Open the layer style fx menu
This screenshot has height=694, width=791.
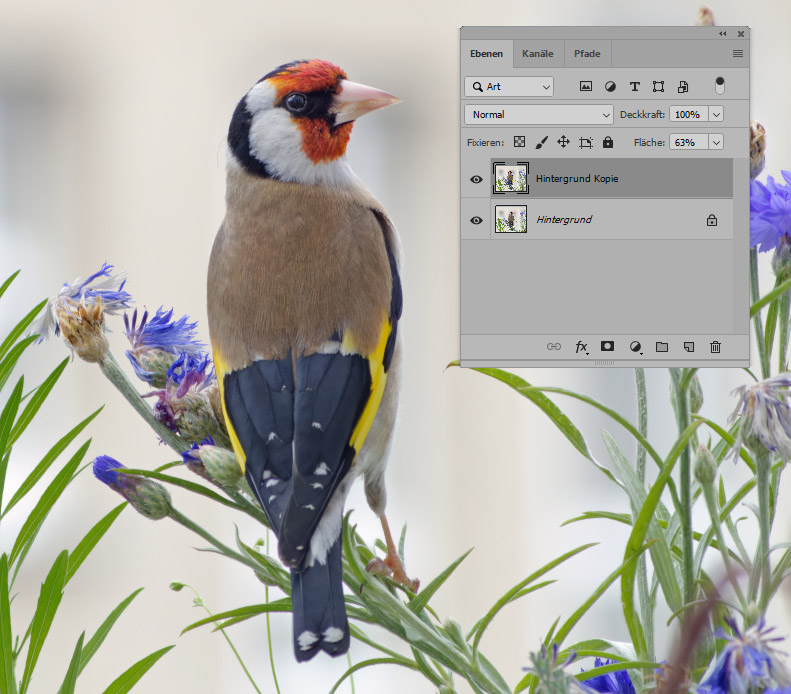pos(581,347)
